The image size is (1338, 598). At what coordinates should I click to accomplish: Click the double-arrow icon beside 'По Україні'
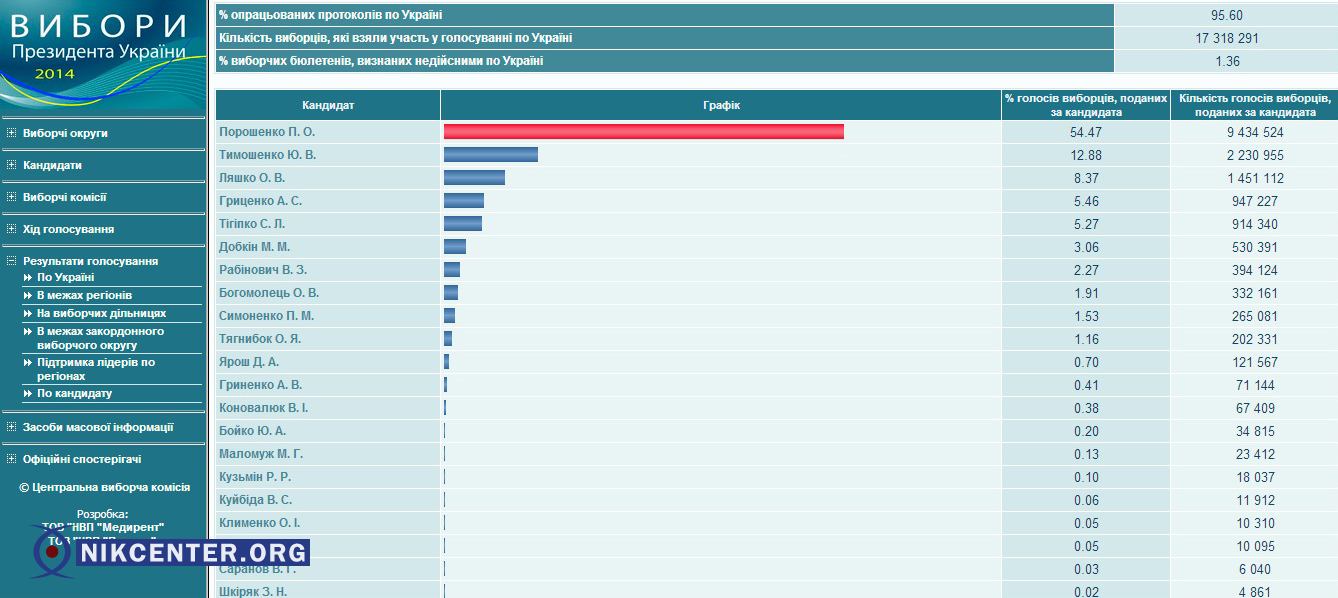click(x=28, y=277)
